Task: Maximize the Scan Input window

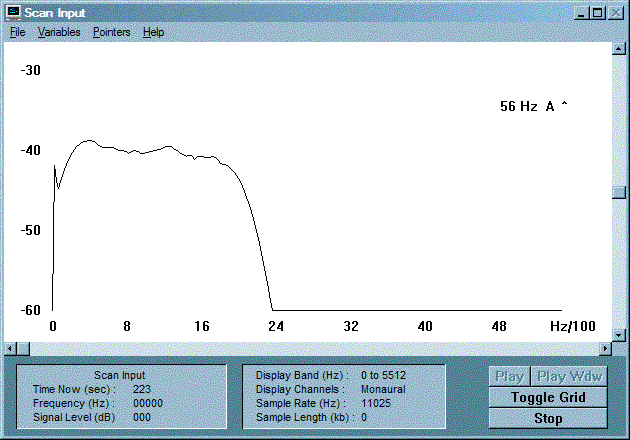Action: (597, 13)
